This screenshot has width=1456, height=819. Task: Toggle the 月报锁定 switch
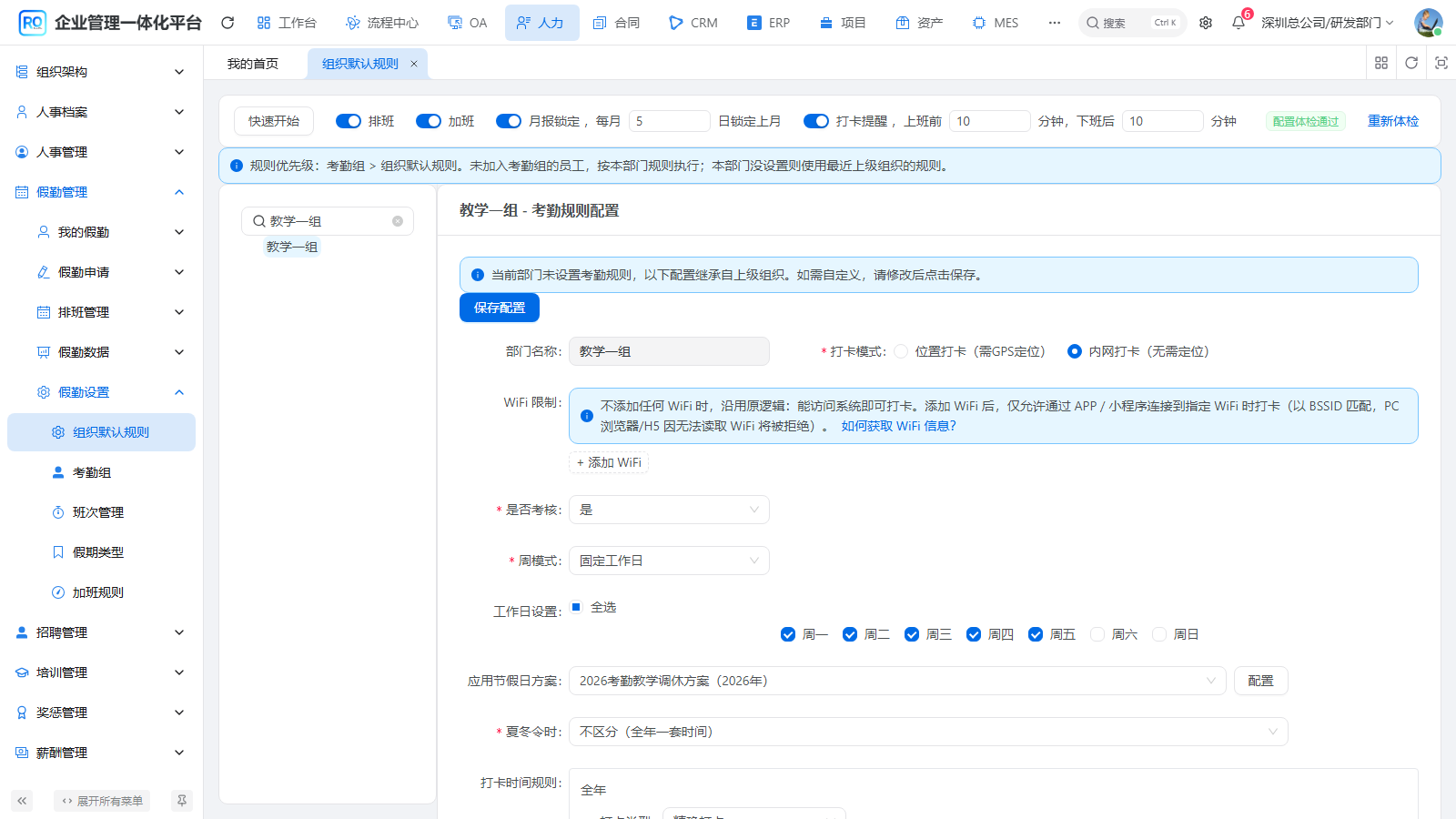click(509, 121)
